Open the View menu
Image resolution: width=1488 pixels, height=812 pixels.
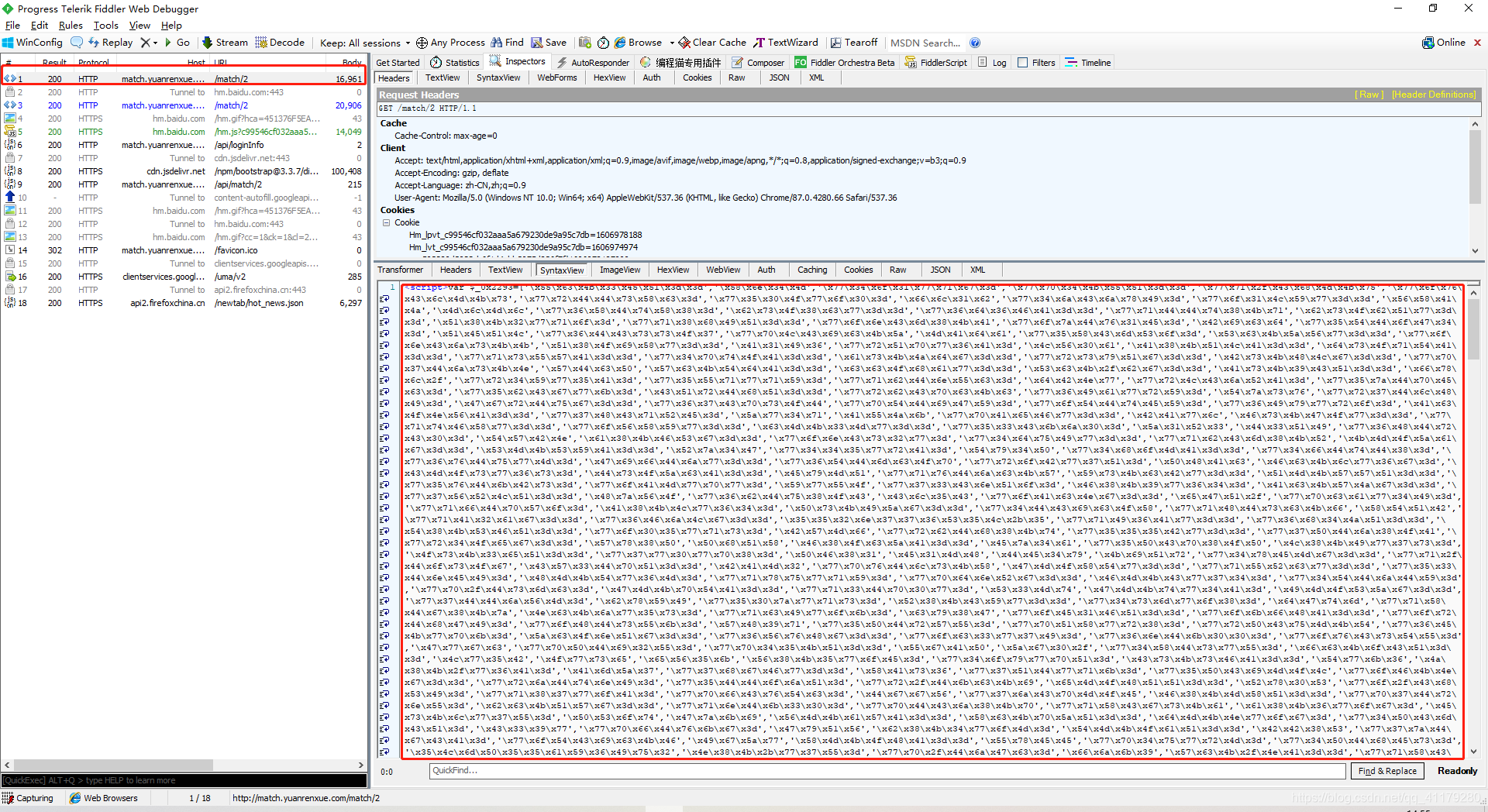(139, 26)
